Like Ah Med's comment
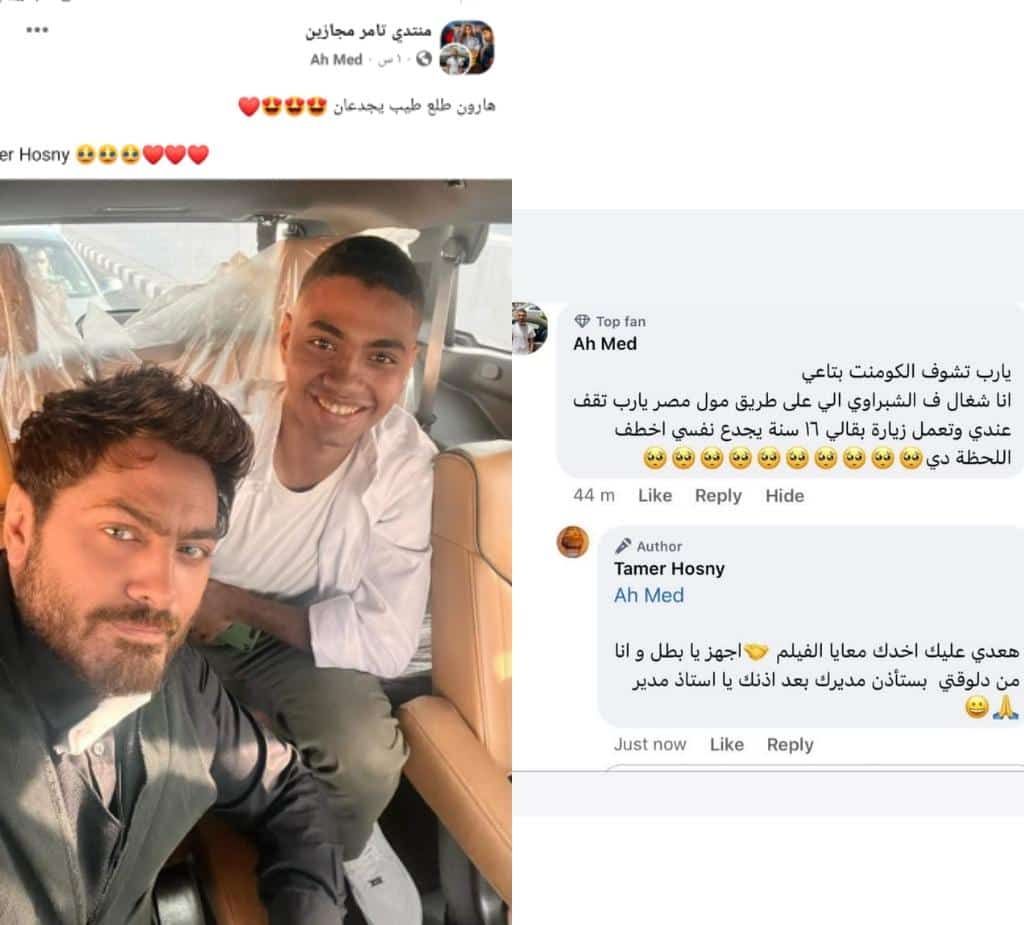Screen dimensions: 1024x925 click(x=654, y=496)
